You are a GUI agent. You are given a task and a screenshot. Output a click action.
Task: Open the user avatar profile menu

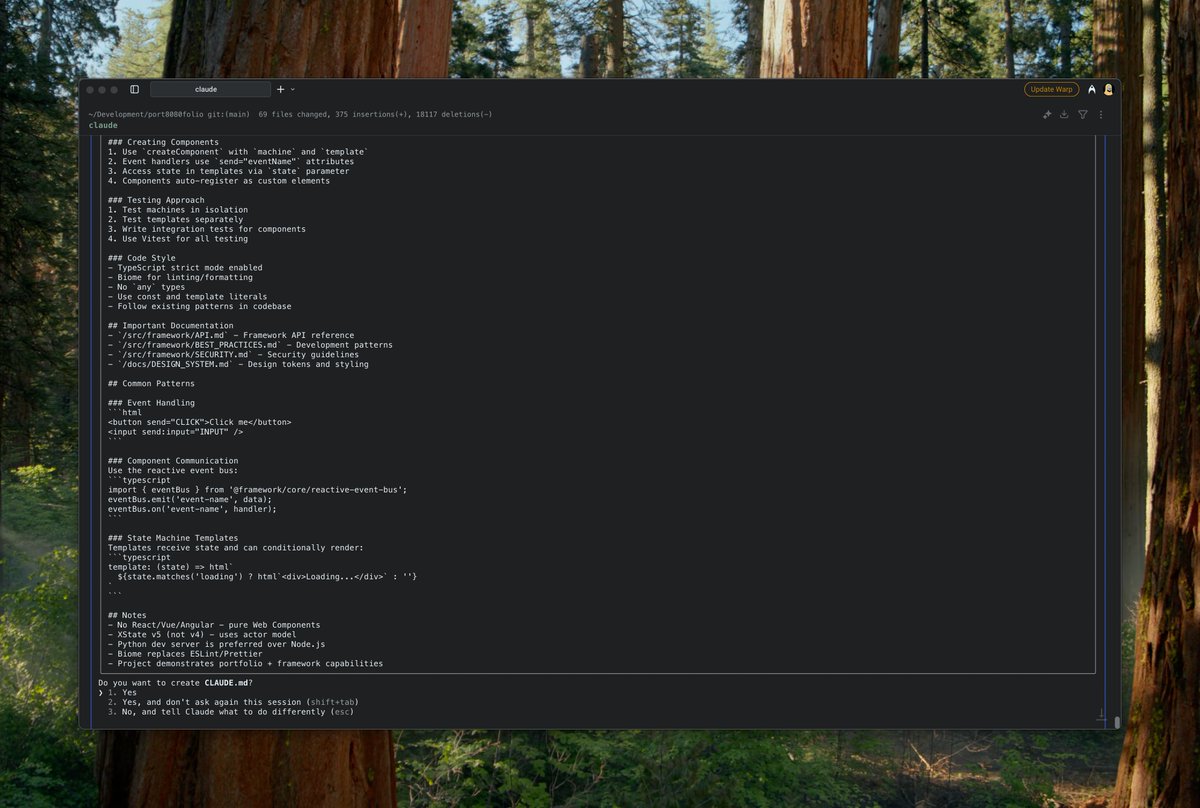click(x=1108, y=89)
